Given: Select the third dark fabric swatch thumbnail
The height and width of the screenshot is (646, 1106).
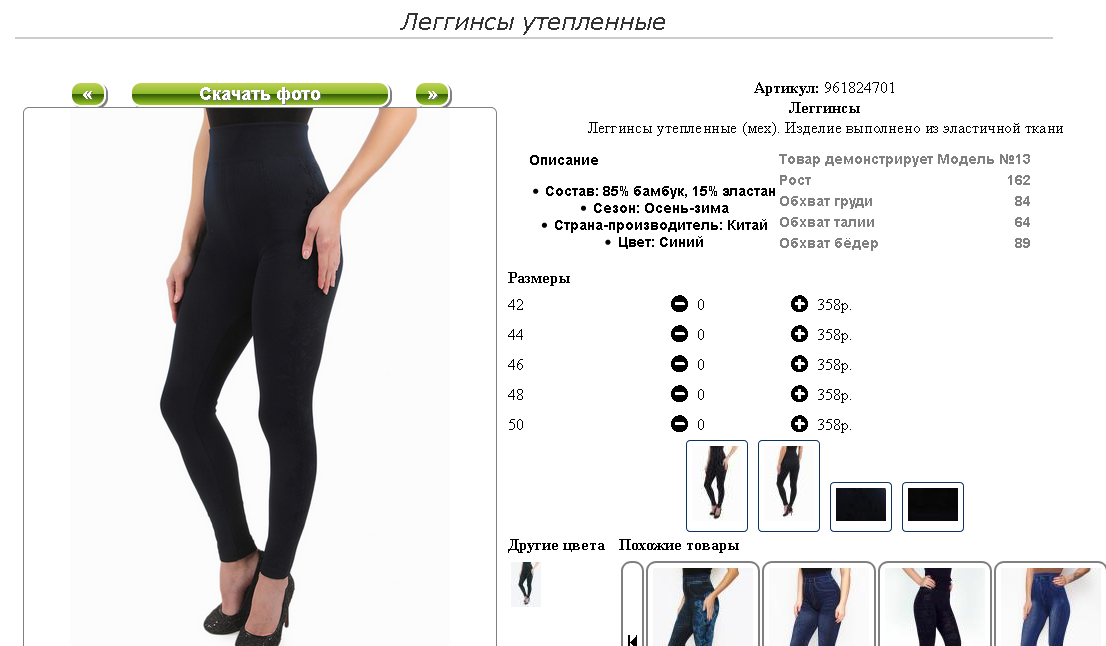Looking at the screenshot, I should [861, 506].
